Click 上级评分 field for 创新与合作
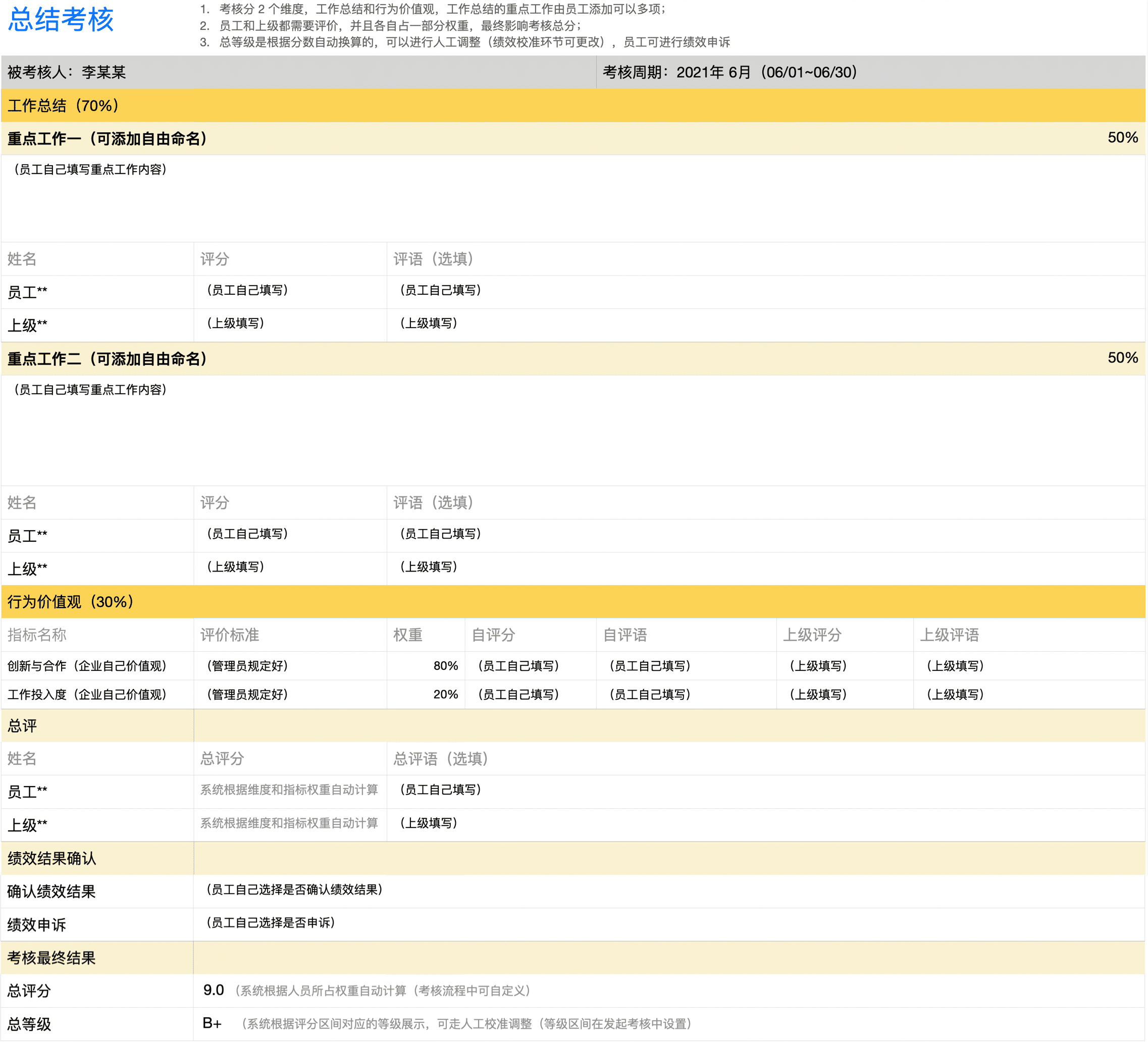This screenshot has width=1148, height=1044. click(x=845, y=666)
